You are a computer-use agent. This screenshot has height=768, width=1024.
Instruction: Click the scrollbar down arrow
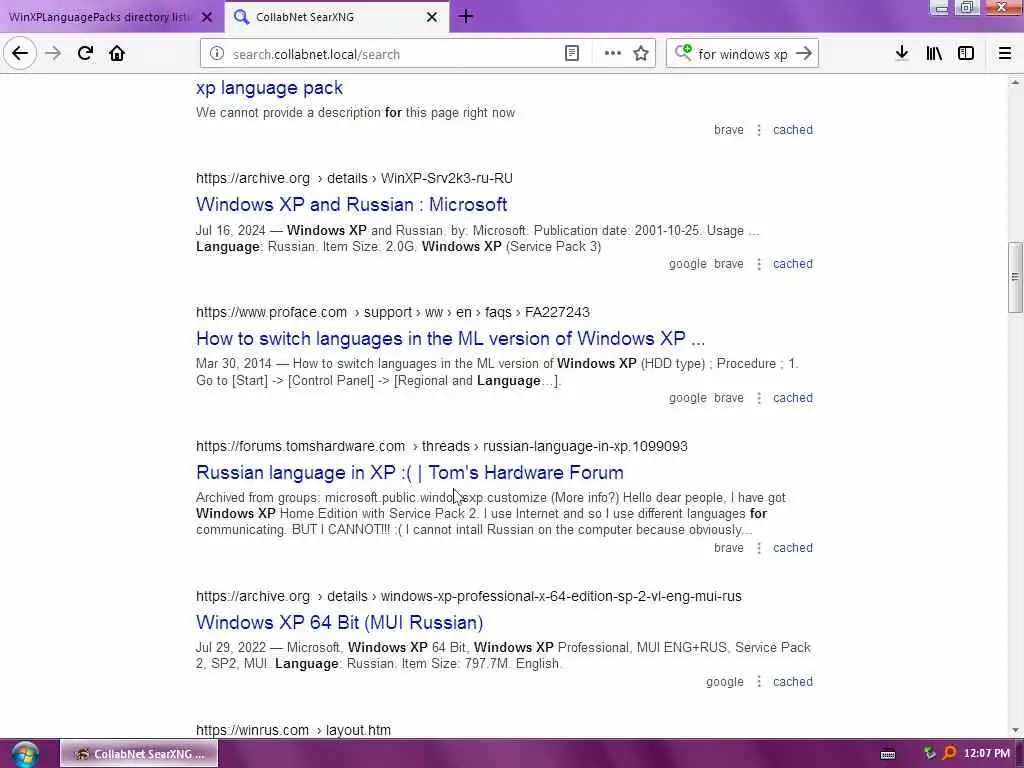(1015, 731)
